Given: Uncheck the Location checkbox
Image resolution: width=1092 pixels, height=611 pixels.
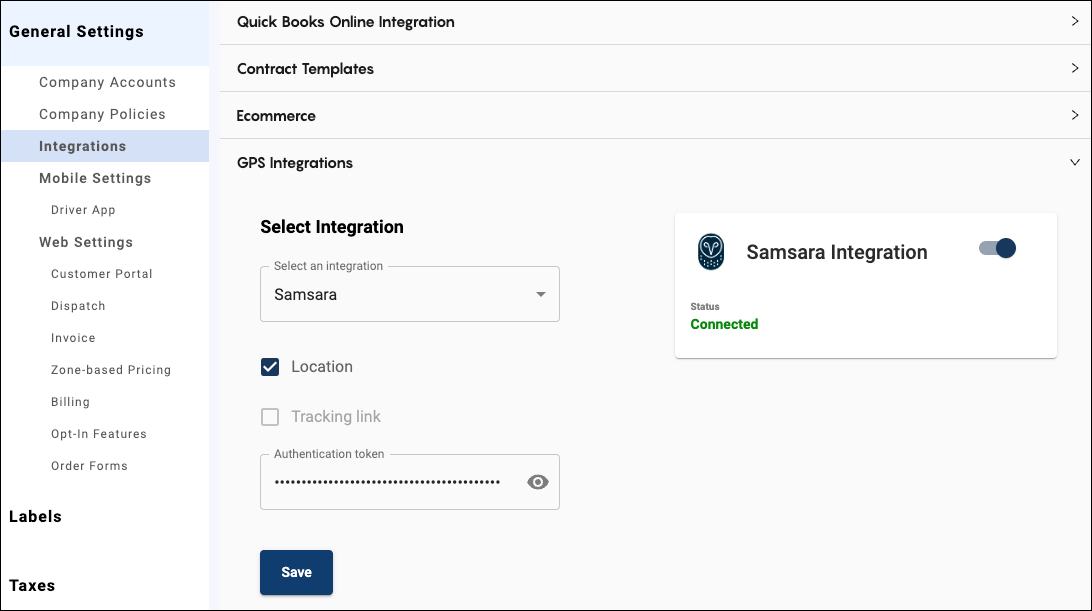Looking at the screenshot, I should point(270,366).
